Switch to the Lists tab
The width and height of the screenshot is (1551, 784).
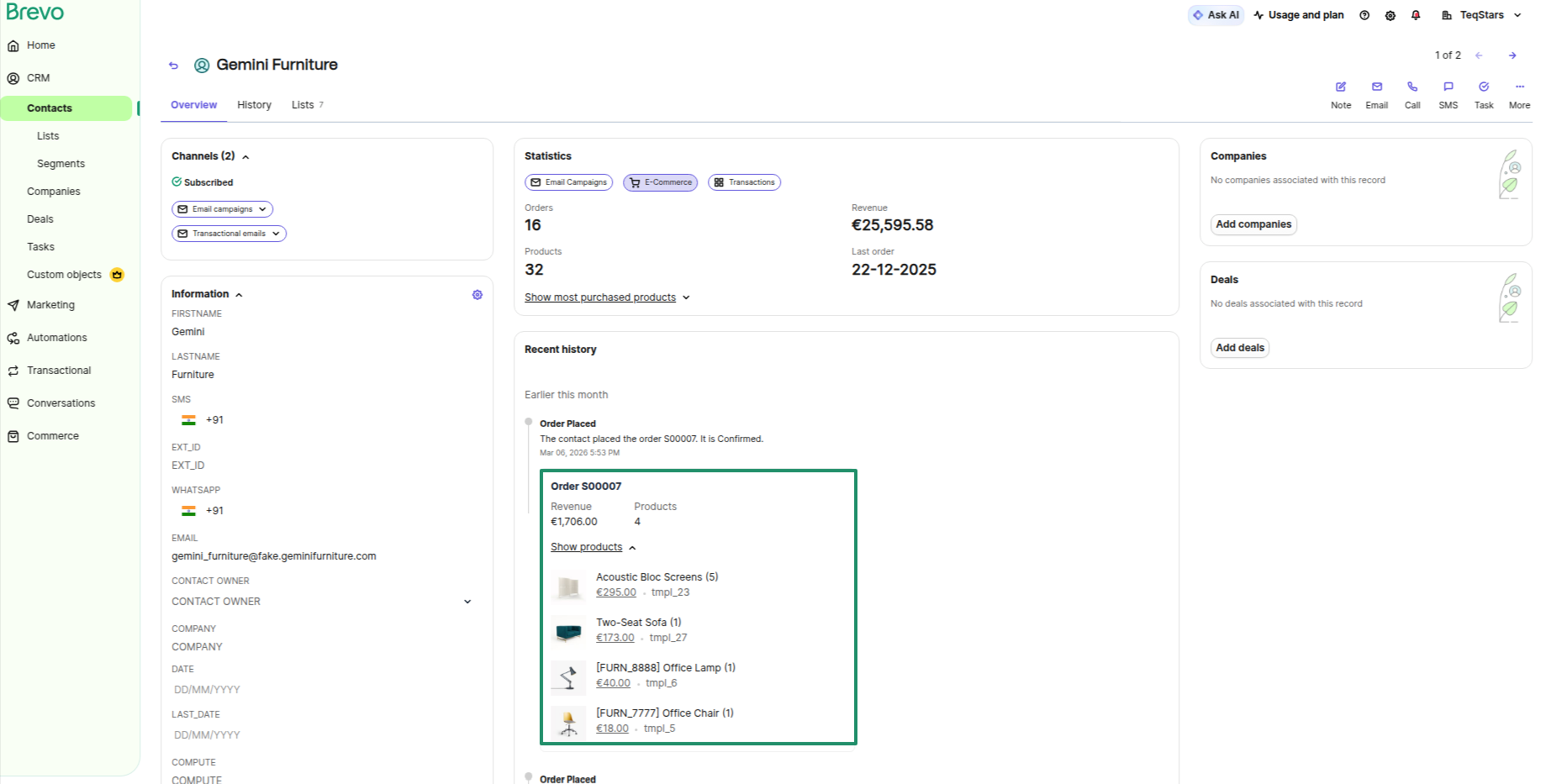pyautogui.click(x=307, y=105)
